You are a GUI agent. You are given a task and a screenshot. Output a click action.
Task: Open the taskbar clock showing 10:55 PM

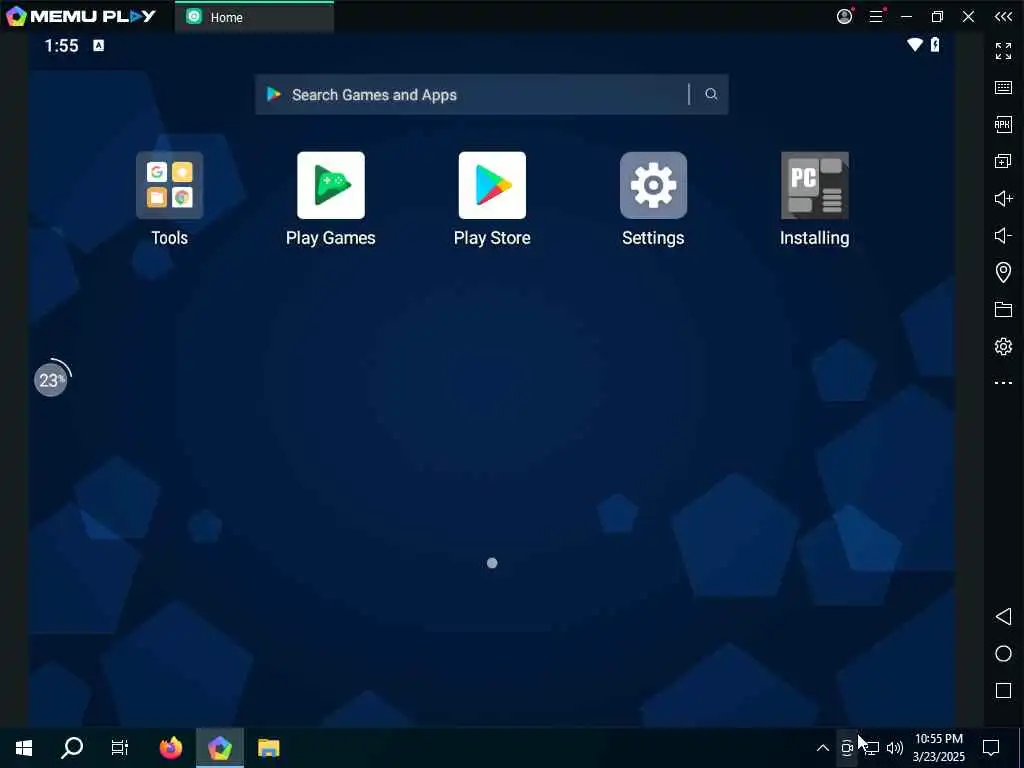click(x=938, y=748)
